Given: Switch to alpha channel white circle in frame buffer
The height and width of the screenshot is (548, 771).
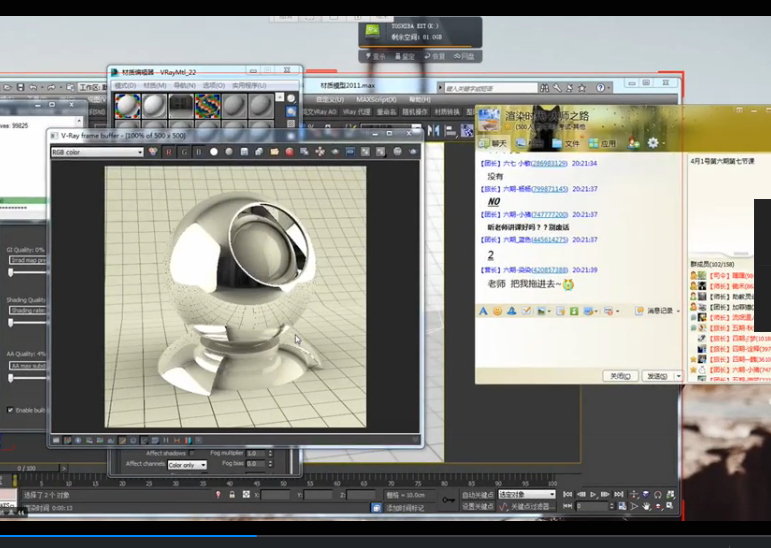Looking at the screenshot, I should coord(214,152).
